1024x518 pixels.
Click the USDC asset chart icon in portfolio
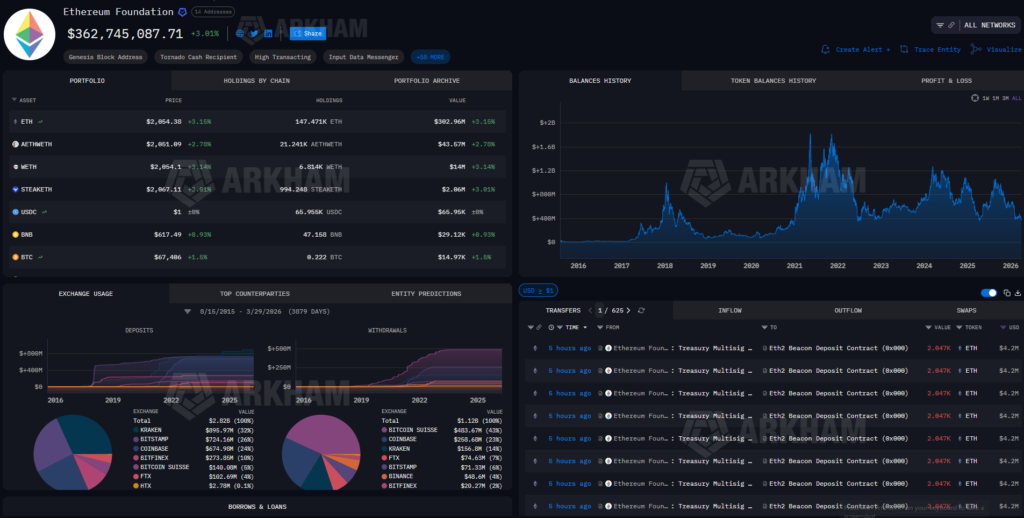(44, 212)
